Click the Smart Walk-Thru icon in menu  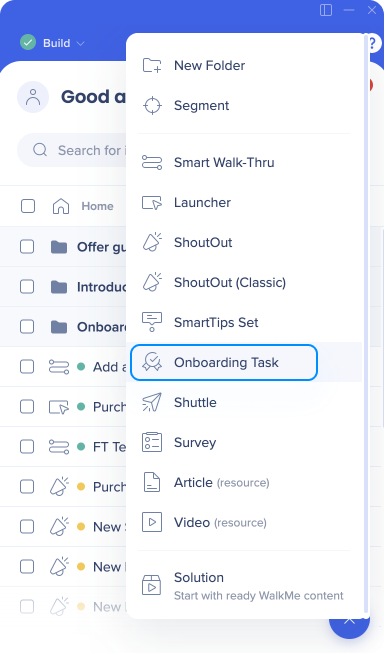click(x=152, y=162)
